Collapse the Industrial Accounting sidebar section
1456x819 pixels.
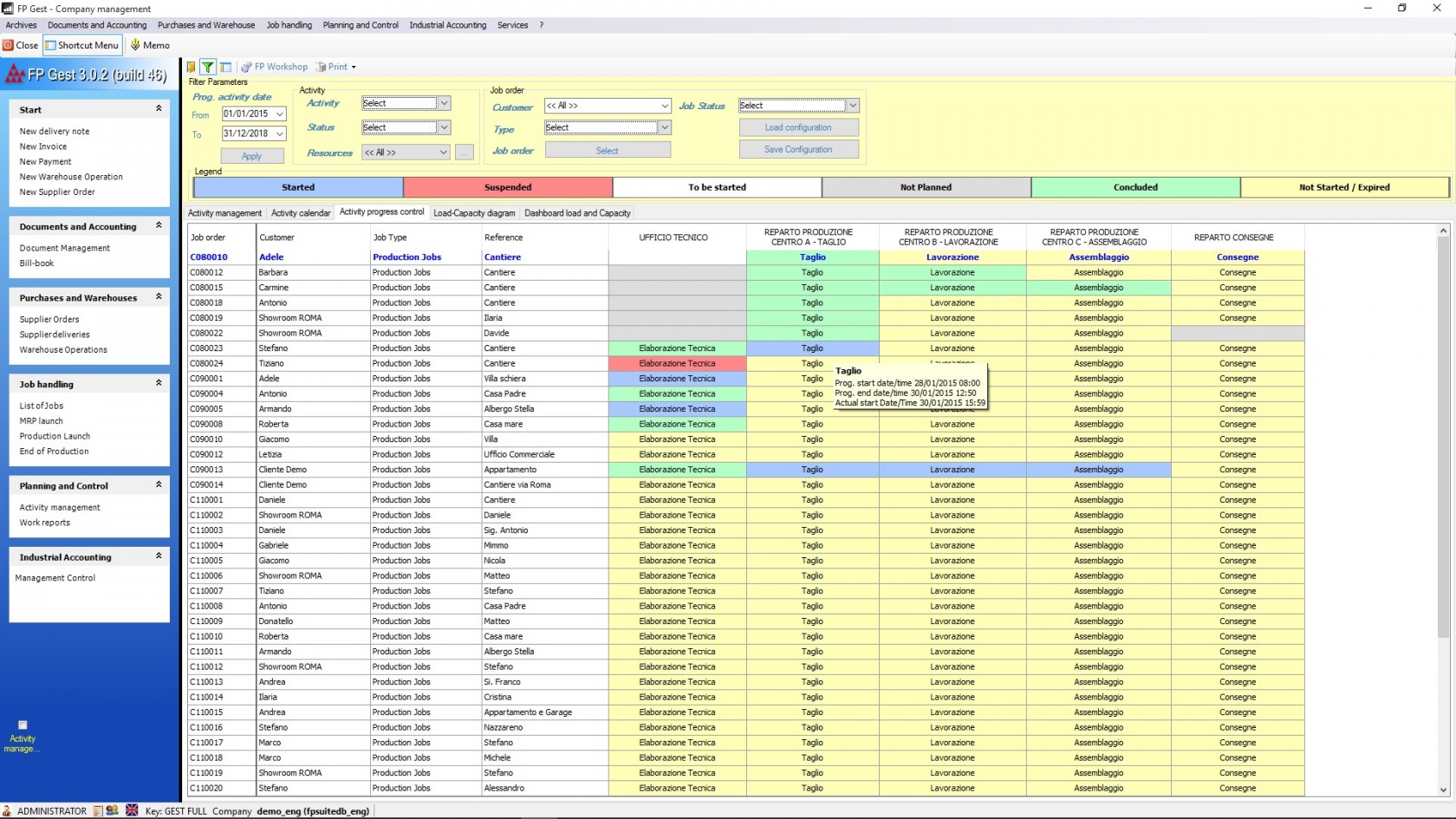pyautogui.click(x=159, y=556)
